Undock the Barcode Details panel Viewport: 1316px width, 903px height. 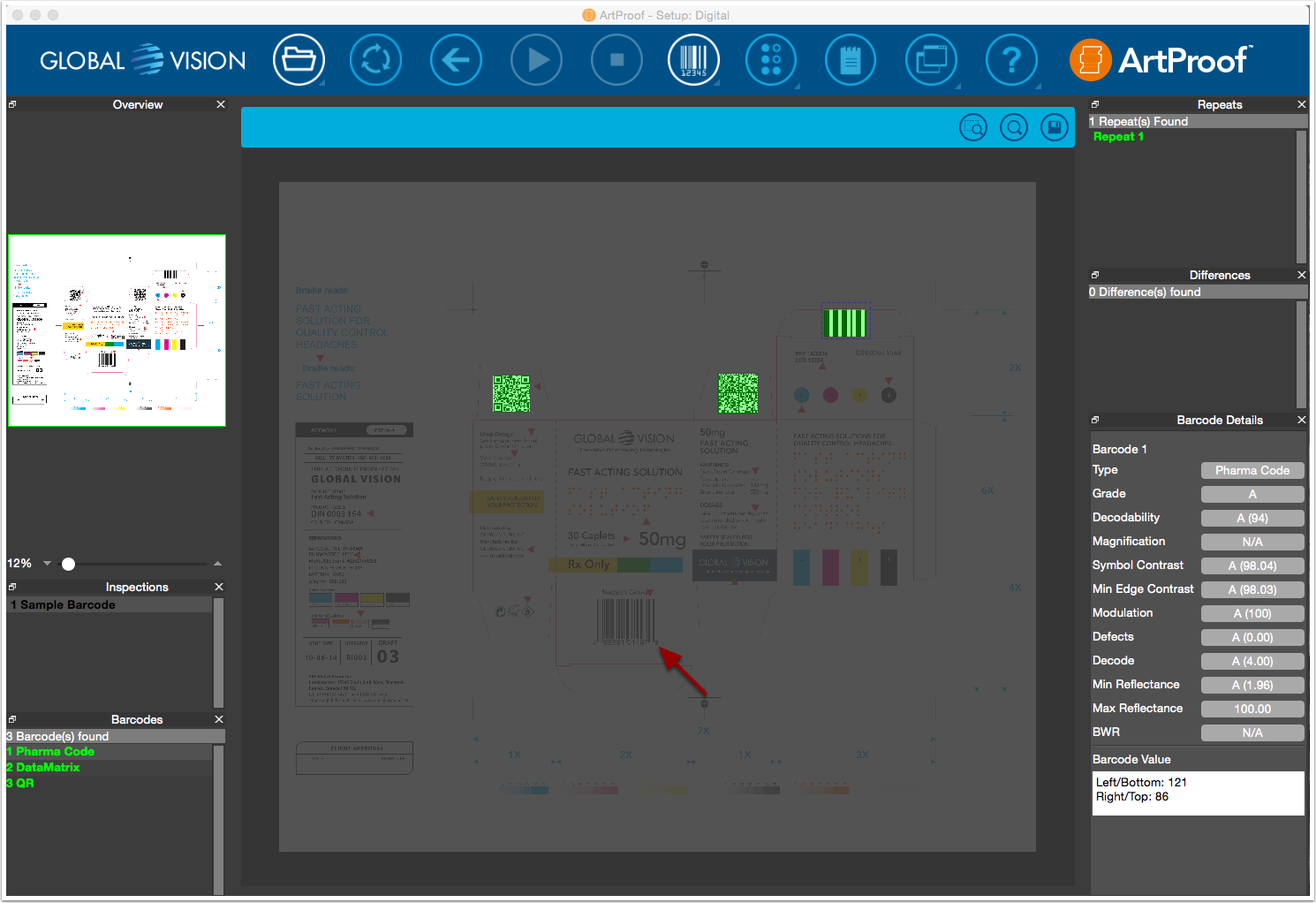(1095, 420)
